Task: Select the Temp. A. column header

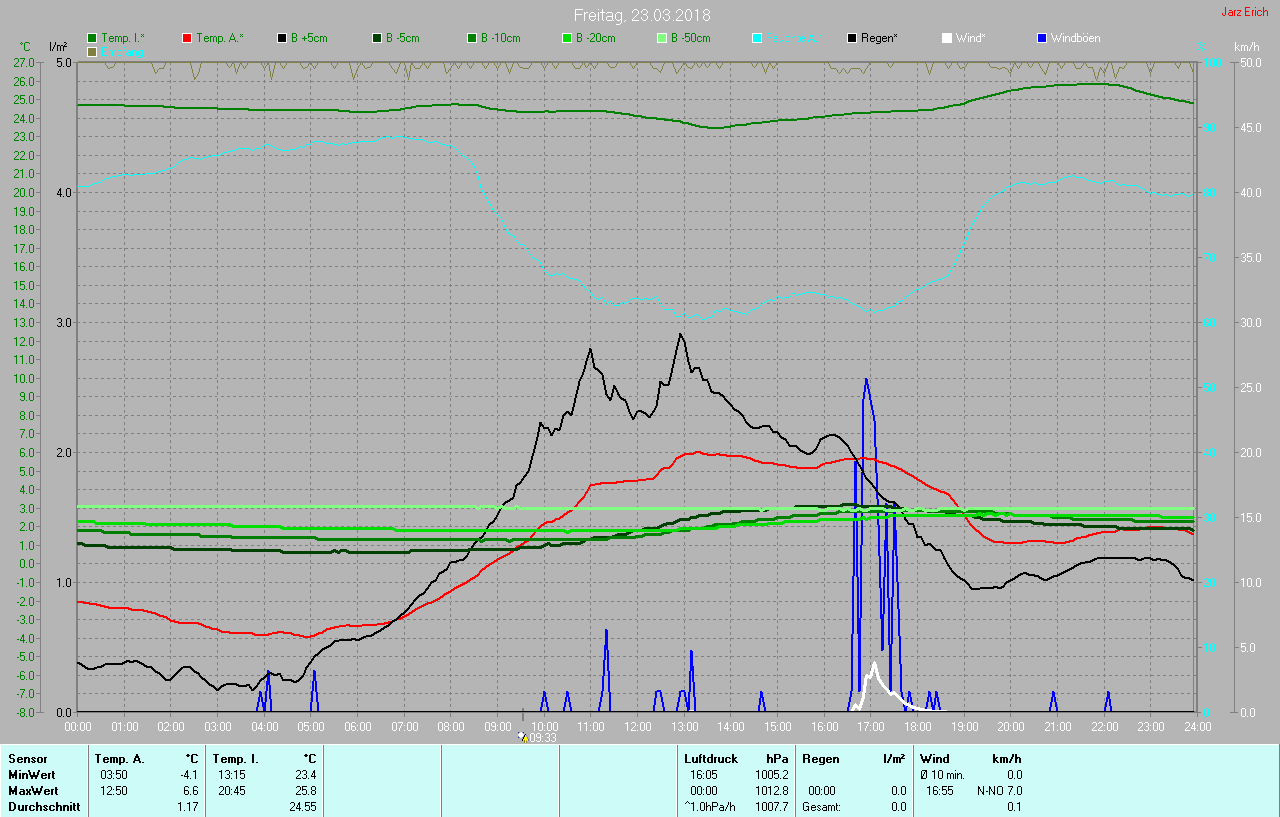Action: pos(120,759)
